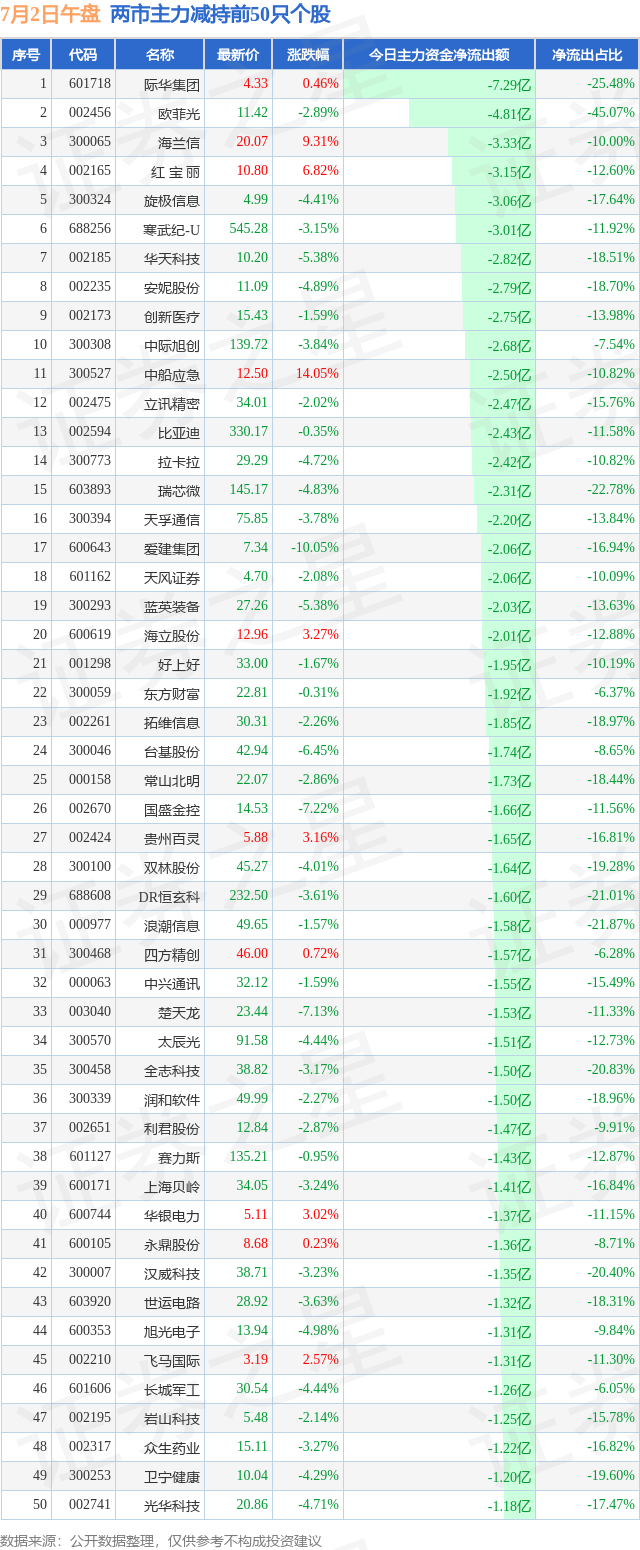Click stock name 赛力斯
Image resolution: width=640 pixels, height=1550 pixels.
179,1158
